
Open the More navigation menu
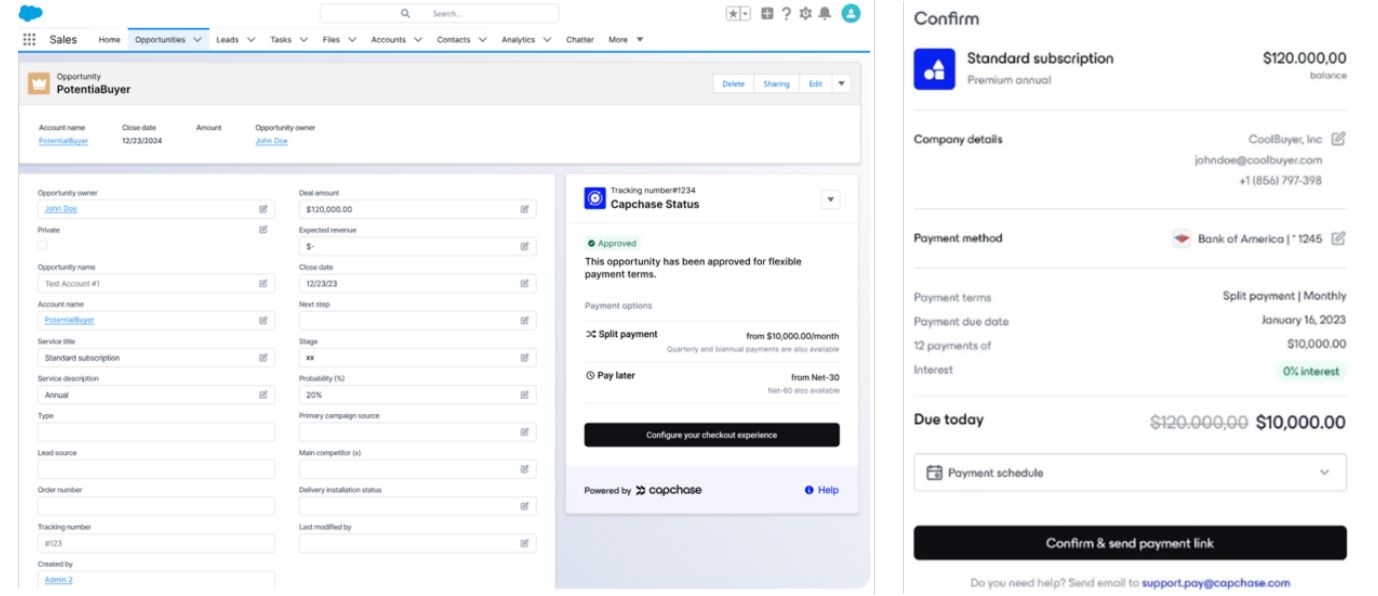coord(626,40)
